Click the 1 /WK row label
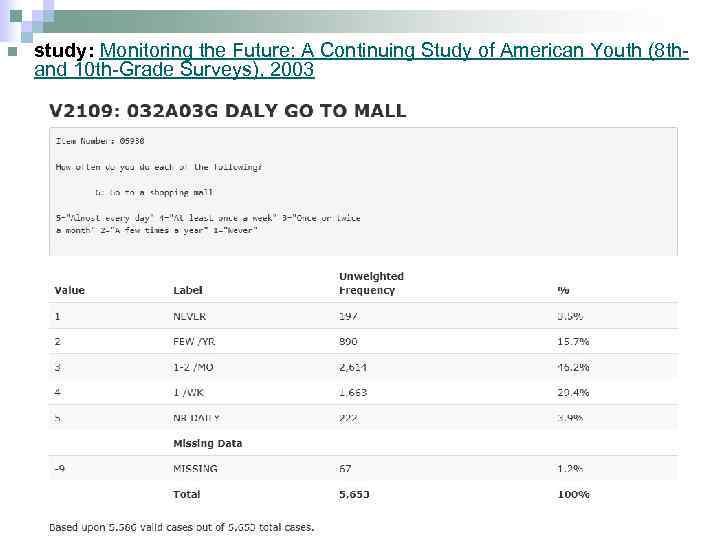 [x=189, y=392]
